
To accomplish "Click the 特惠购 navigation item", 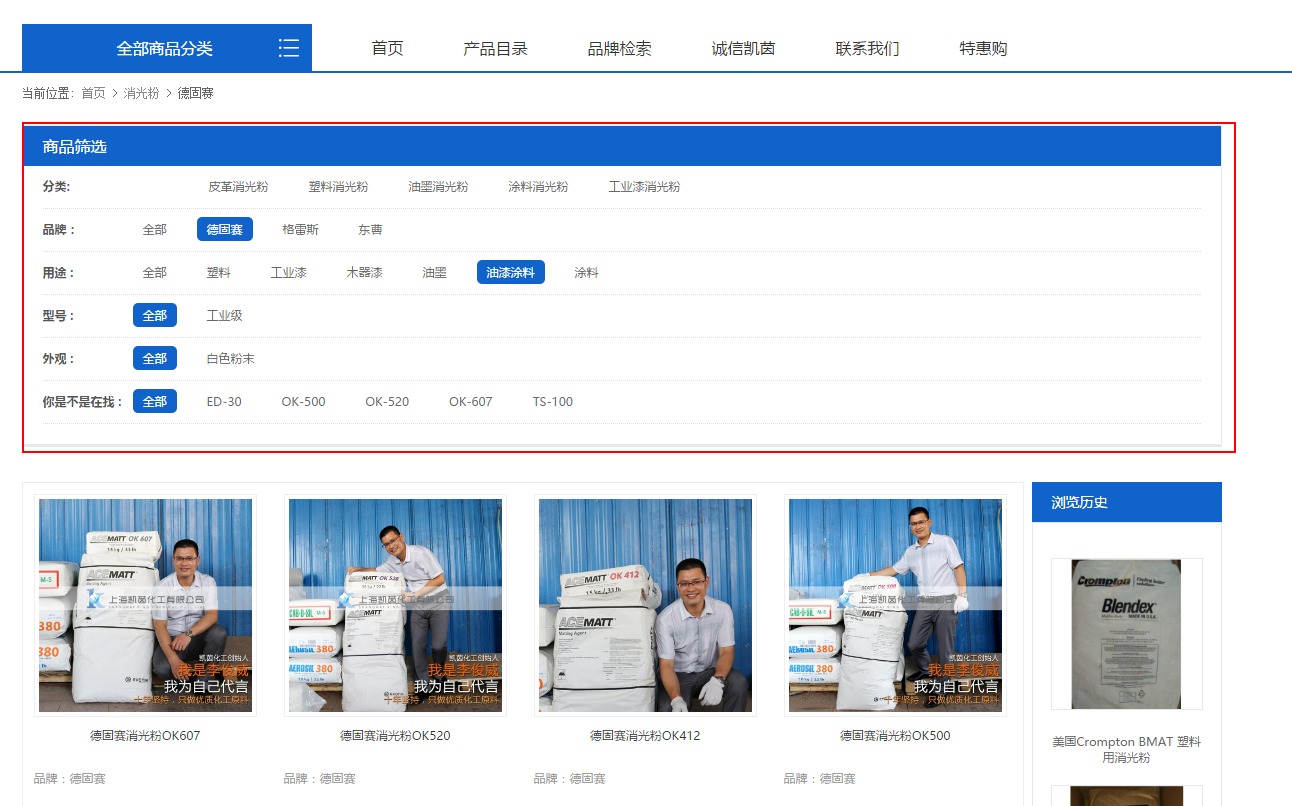I will [983, 48].
